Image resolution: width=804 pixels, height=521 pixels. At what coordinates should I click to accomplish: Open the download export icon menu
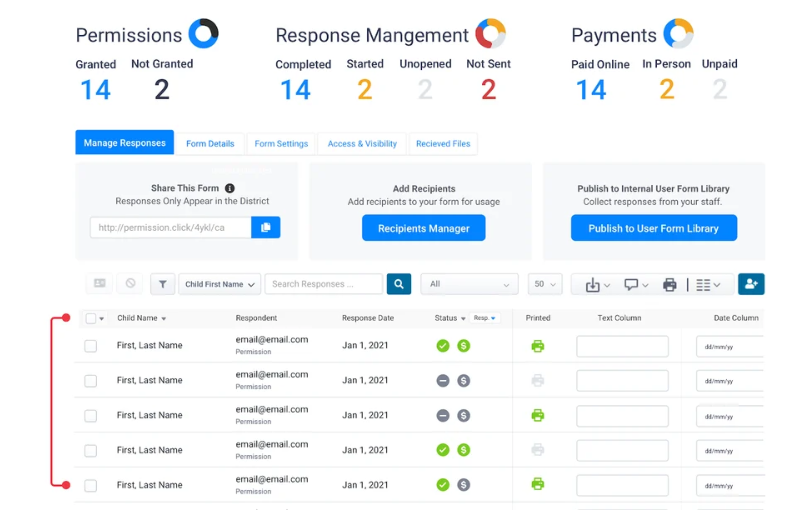(x=597, y=285)
